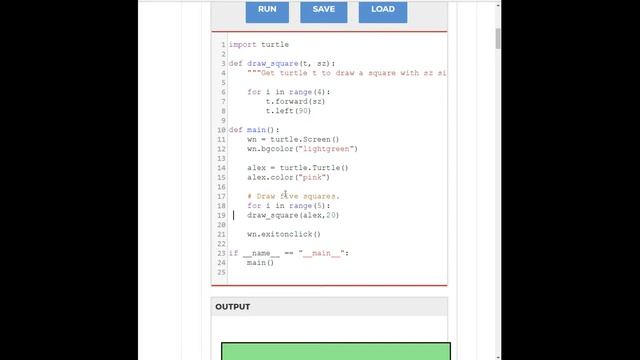
Task: Click the 'wn = turtle.Screen()' line
Action: [x=293, y=140]
